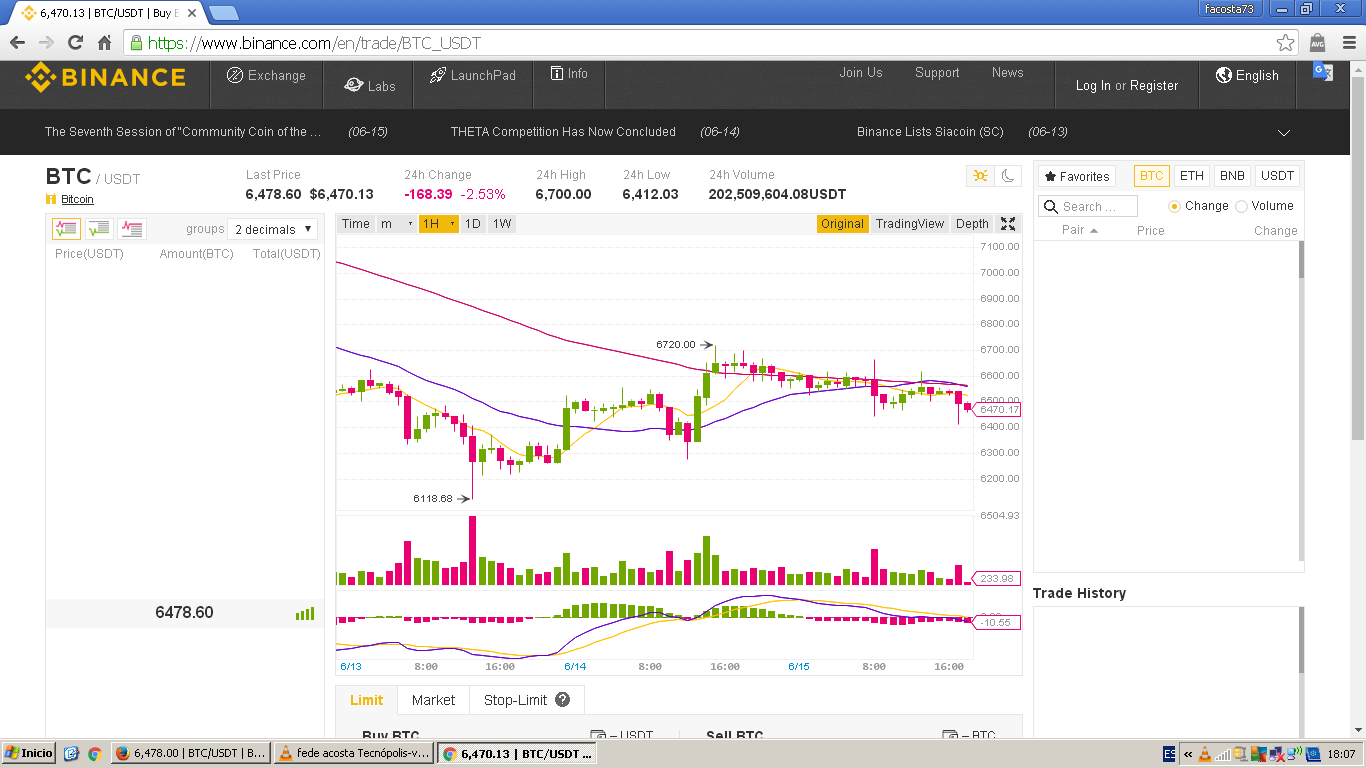Select the USDT market tab
Viewport: 1366px width, 768px height.
click(1277, 176)
